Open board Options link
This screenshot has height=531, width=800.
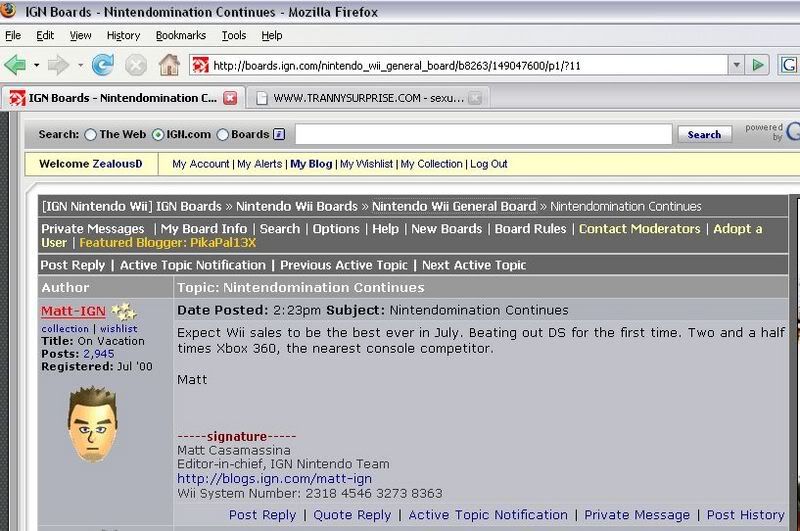tap(336, 229)
